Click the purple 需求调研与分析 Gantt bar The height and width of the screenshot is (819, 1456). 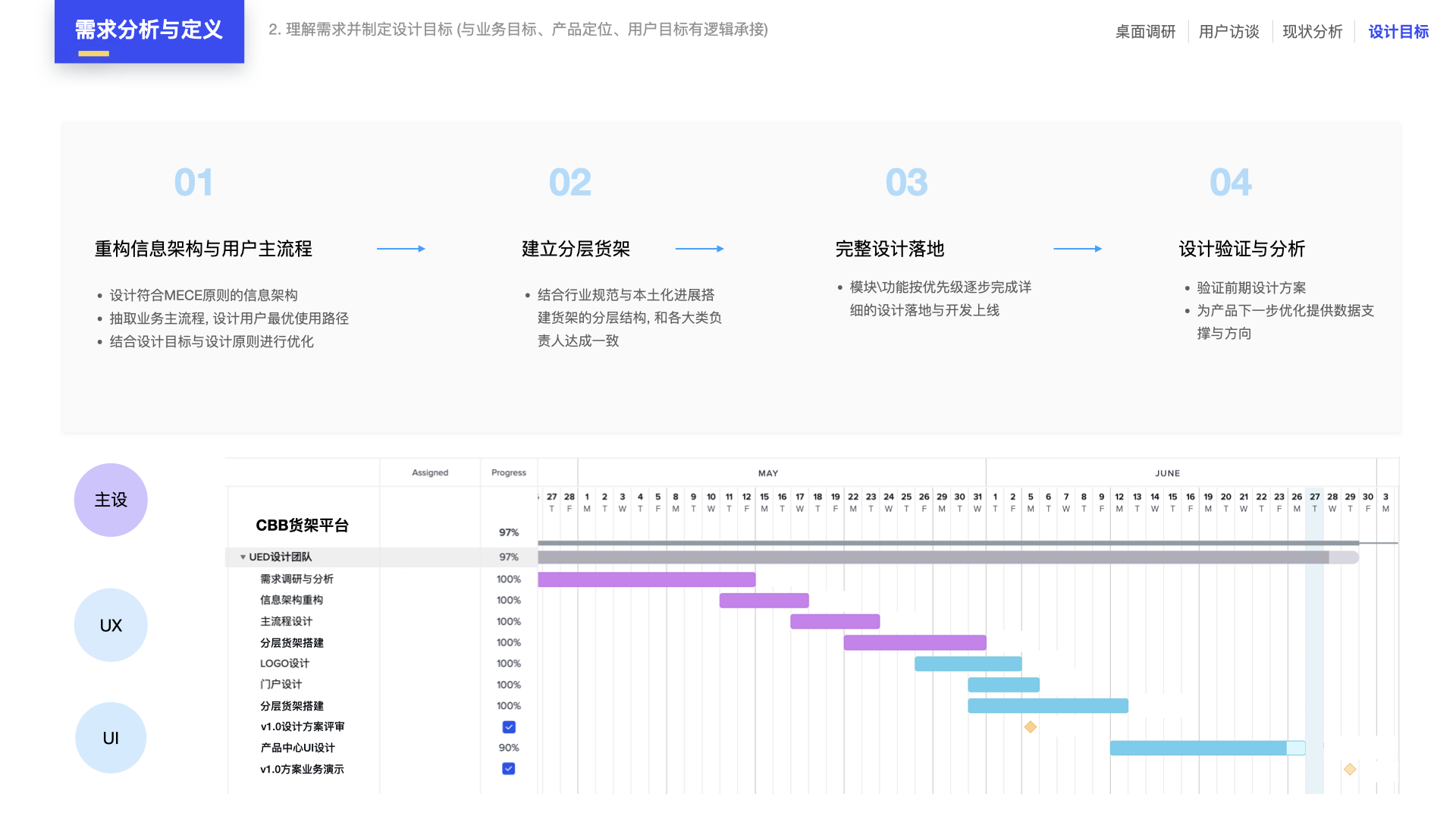(647, 579)
